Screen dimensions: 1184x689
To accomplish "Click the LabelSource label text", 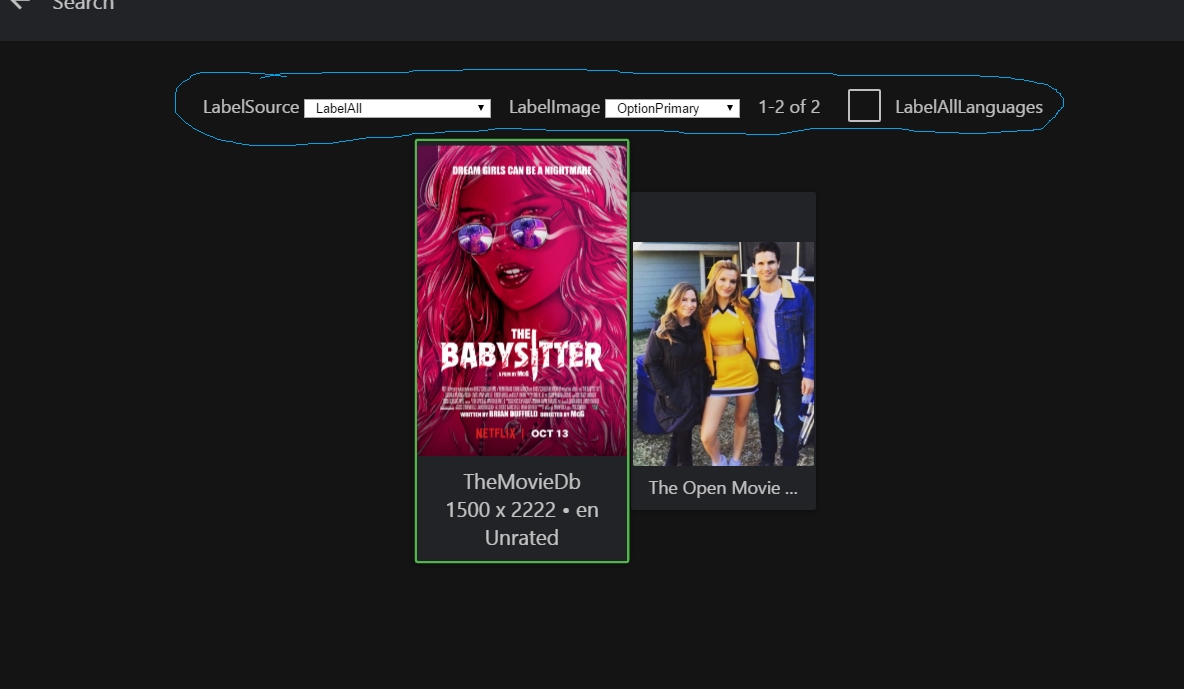I will pos(251,107).
